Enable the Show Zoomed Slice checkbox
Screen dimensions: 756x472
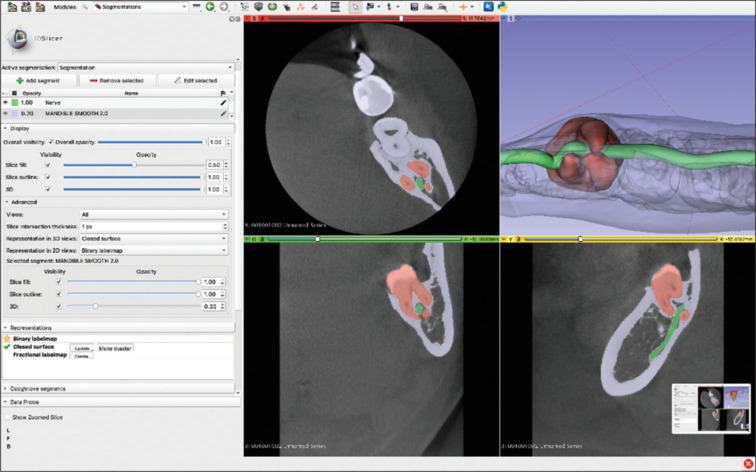click(x=6, y=415)
